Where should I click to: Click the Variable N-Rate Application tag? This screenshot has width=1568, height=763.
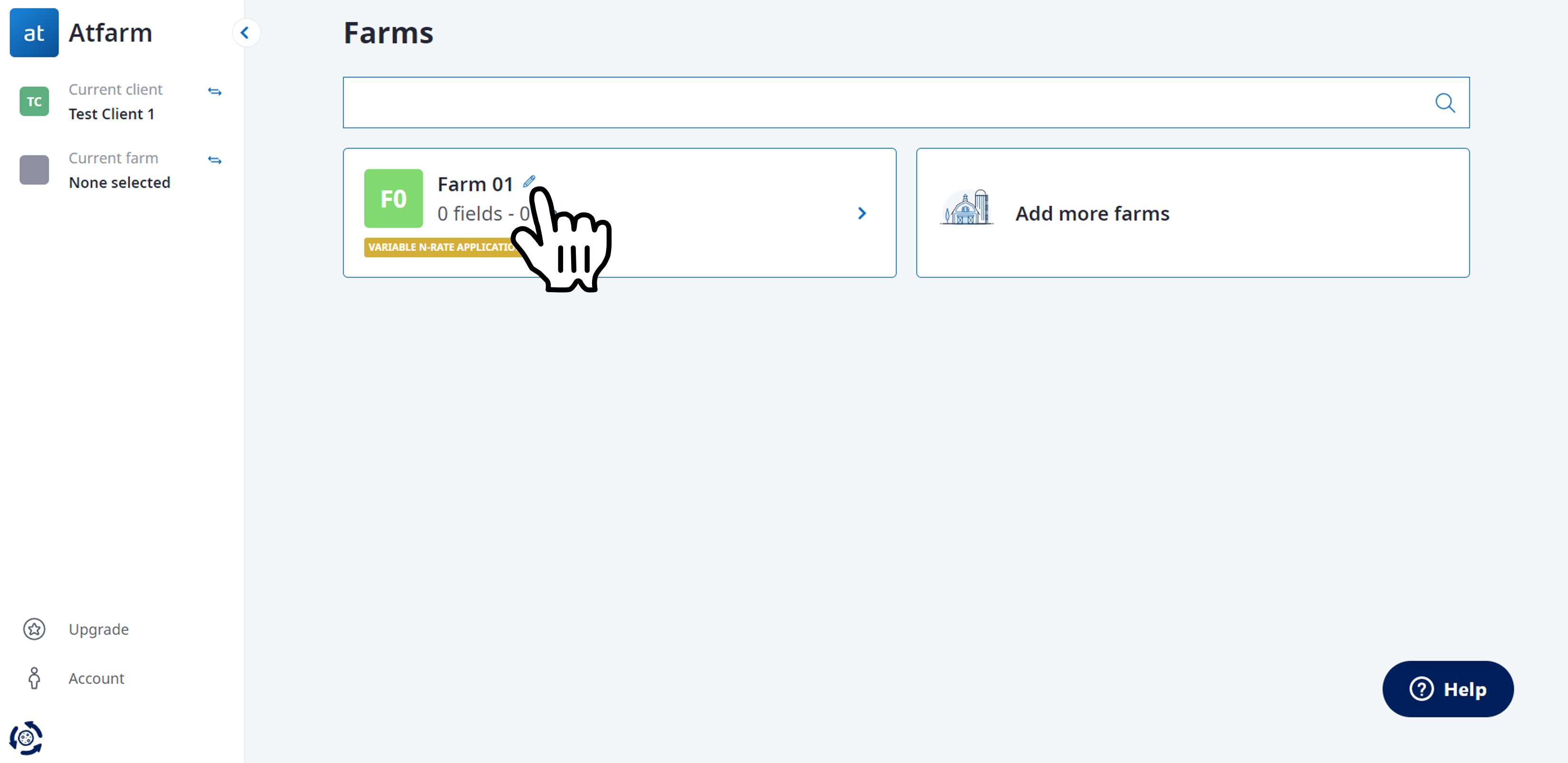[x=442, y=247]
